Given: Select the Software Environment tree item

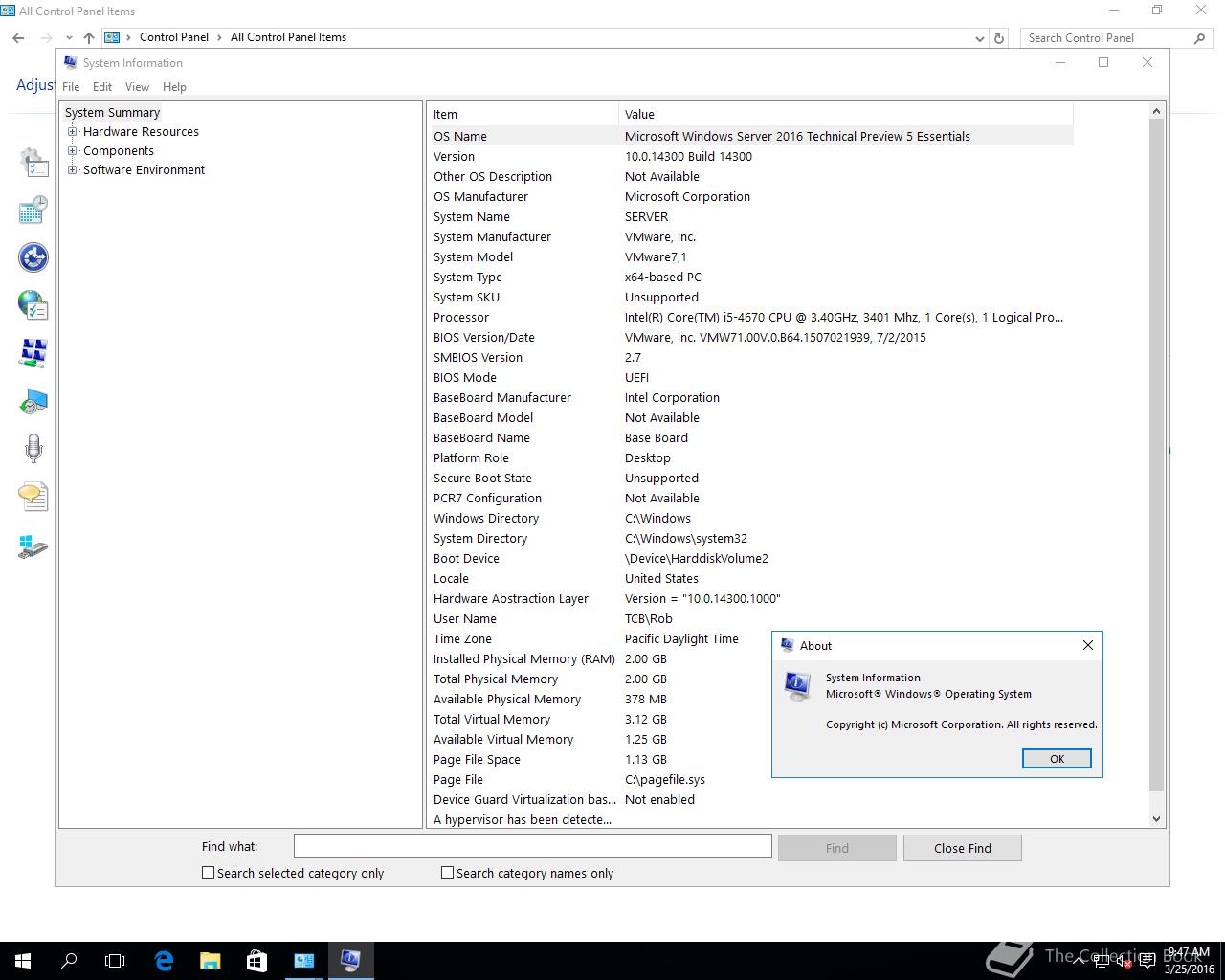Looking at the screenshot, I should [x=144, y=170].
